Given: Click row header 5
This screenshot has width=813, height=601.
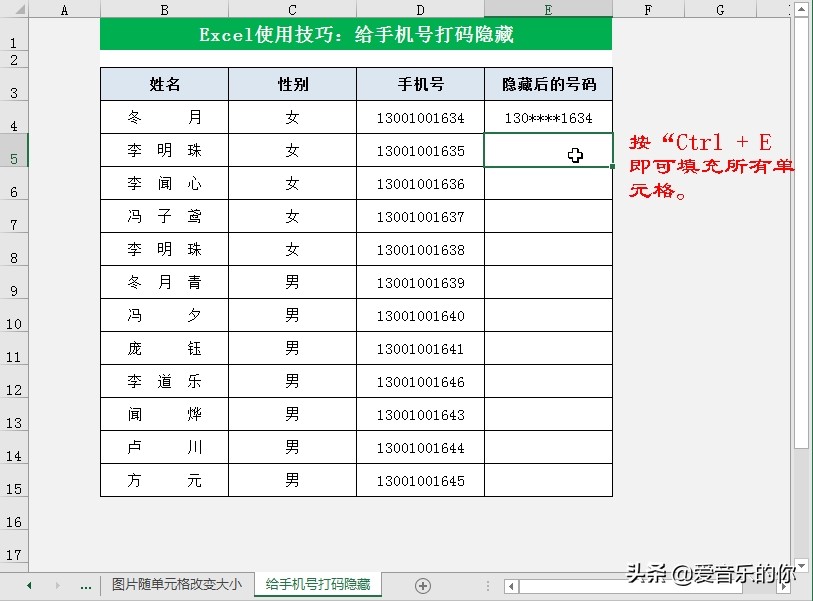Looking at the screenshot, I should click(13, 150).
